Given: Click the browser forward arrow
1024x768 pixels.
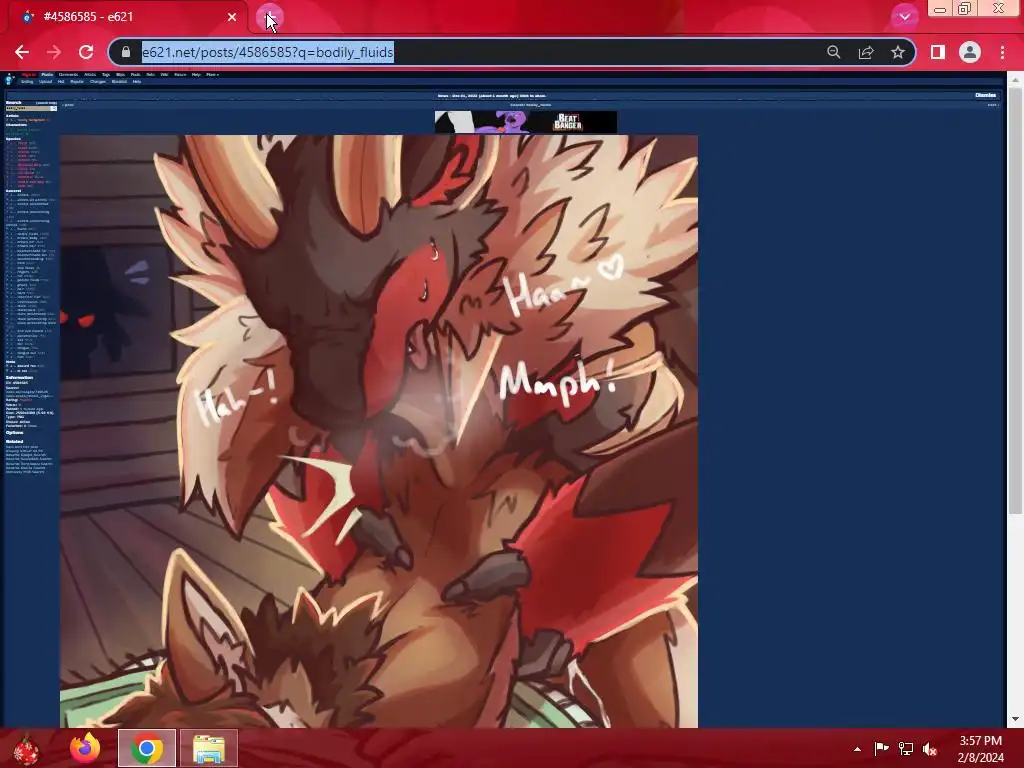Looking at the screenshot, I should pyautogui.click(x=54, y=52).
